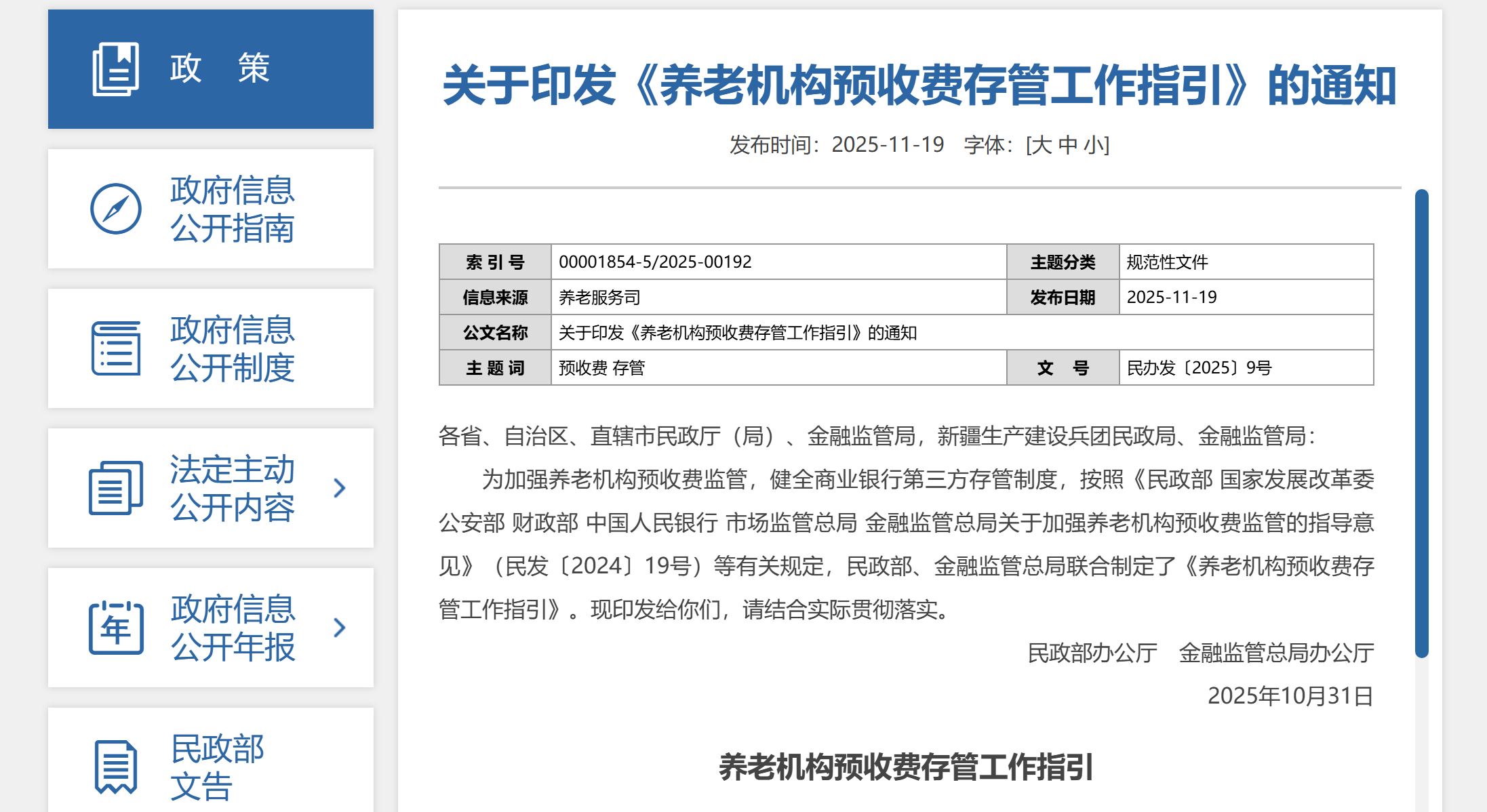Click the document name cell in the table
Image resolution: width=1487 pixels, height=812 pixels.
962,332
